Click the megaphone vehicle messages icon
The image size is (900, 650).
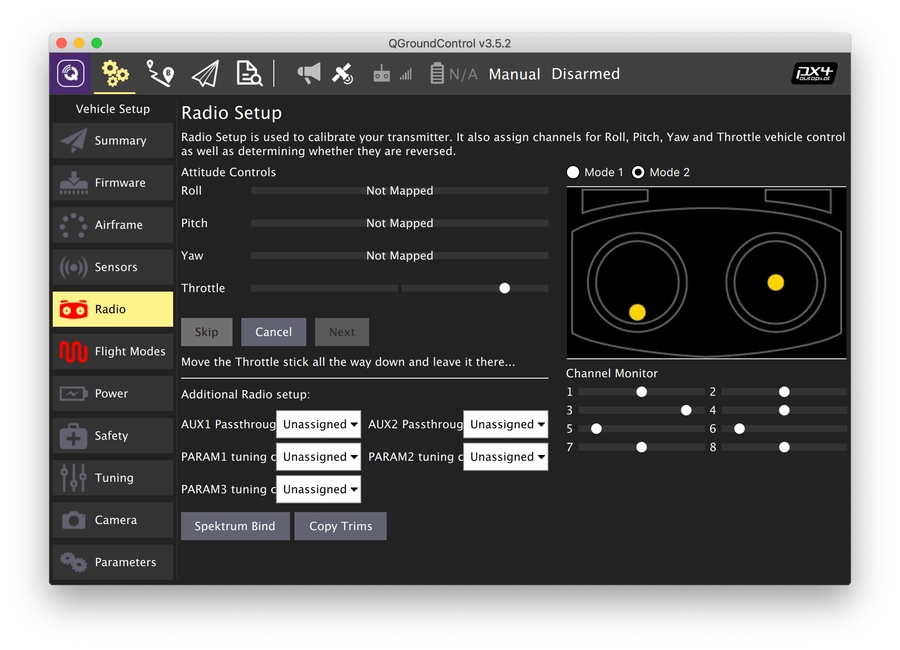coord(309,74)
